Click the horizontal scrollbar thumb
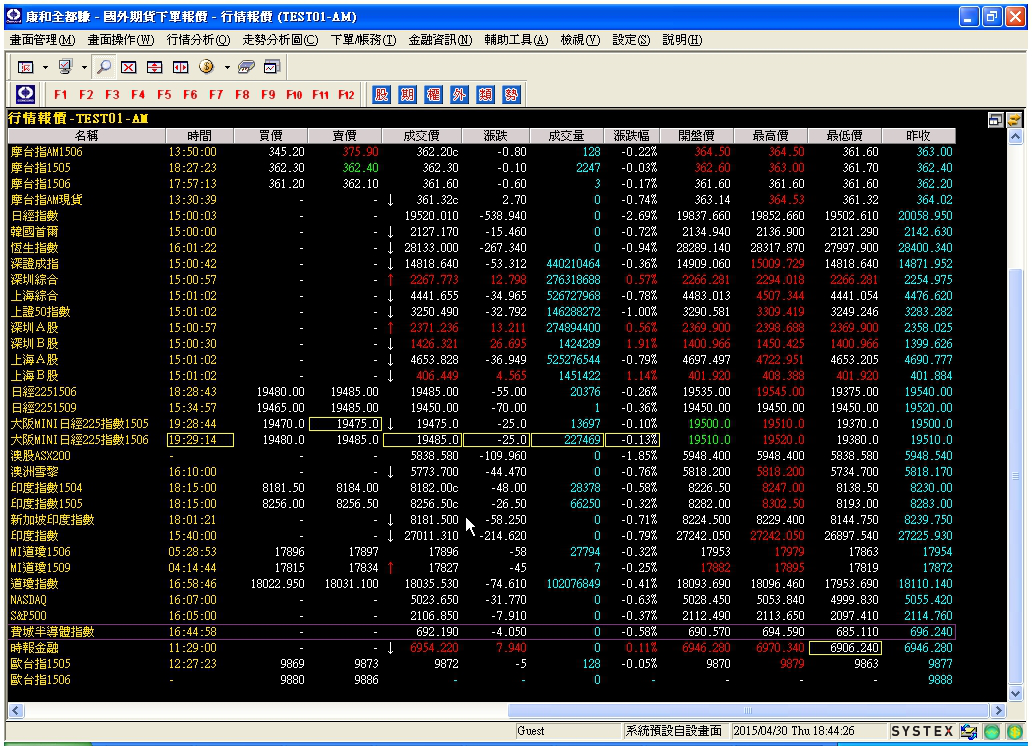Viewport: 1032px width, 746px height. 748,710
